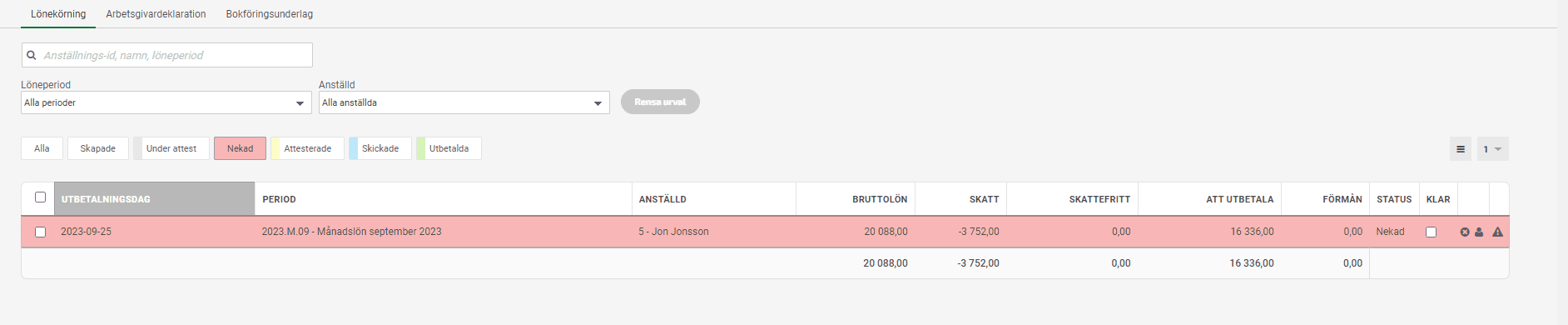Image resolution: width=1568 pixels, height=325 pixels.
Task: Switch to the Bokföringsunderlag tab
Action: pyautogui.click(x=270, y=14)
